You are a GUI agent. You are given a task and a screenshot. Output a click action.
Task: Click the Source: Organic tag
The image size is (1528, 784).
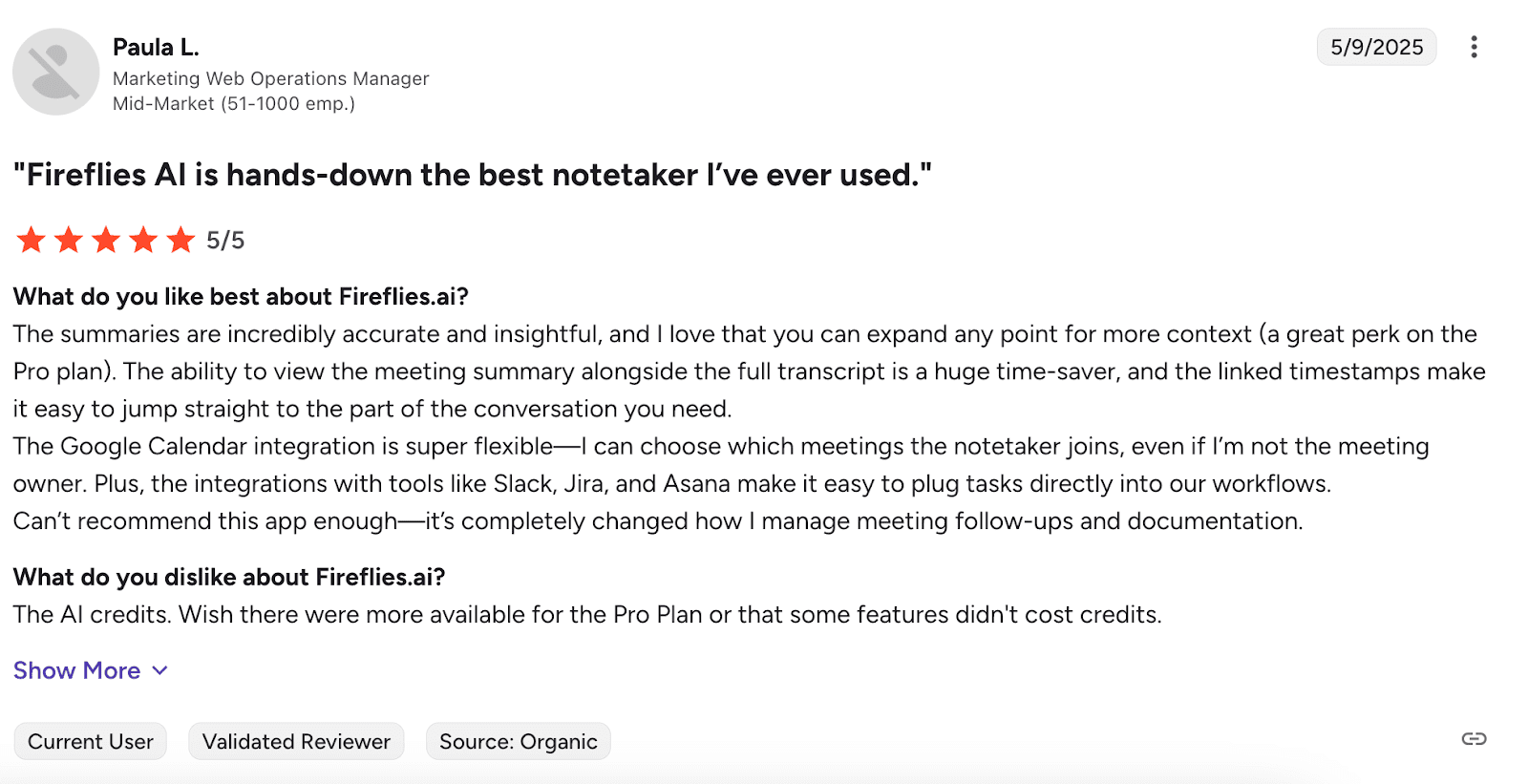(x=518, y=742)
